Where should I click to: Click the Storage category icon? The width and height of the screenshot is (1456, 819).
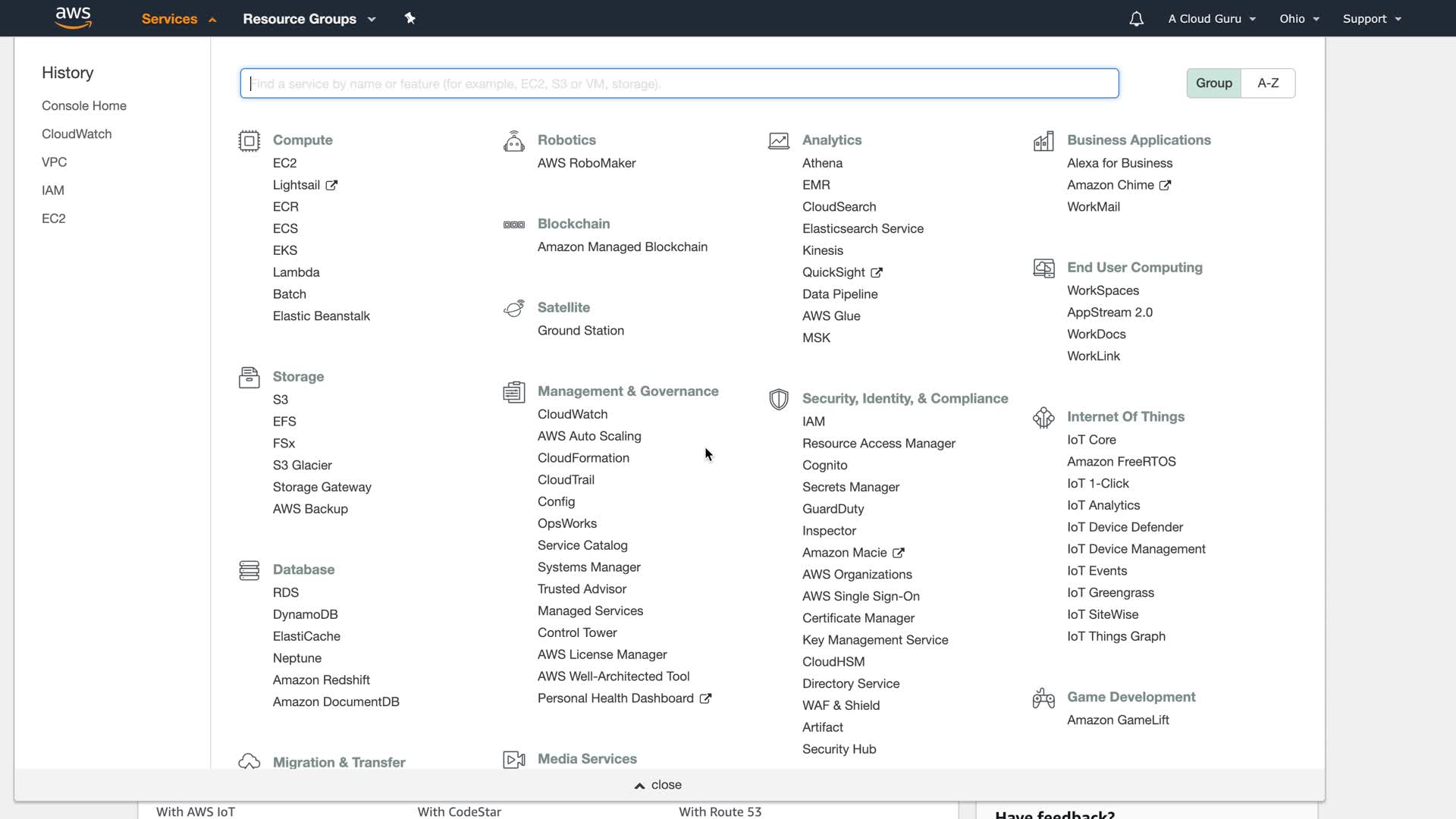(x=249, y=377)
